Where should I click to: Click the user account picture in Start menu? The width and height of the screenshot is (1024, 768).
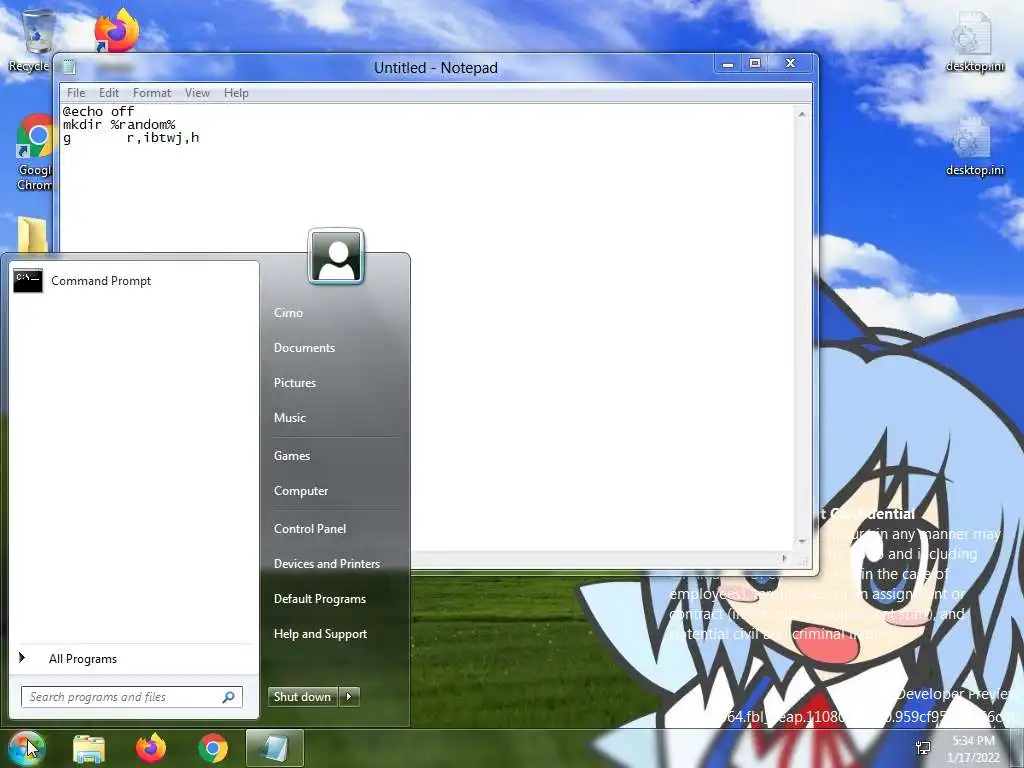point(336,257)
